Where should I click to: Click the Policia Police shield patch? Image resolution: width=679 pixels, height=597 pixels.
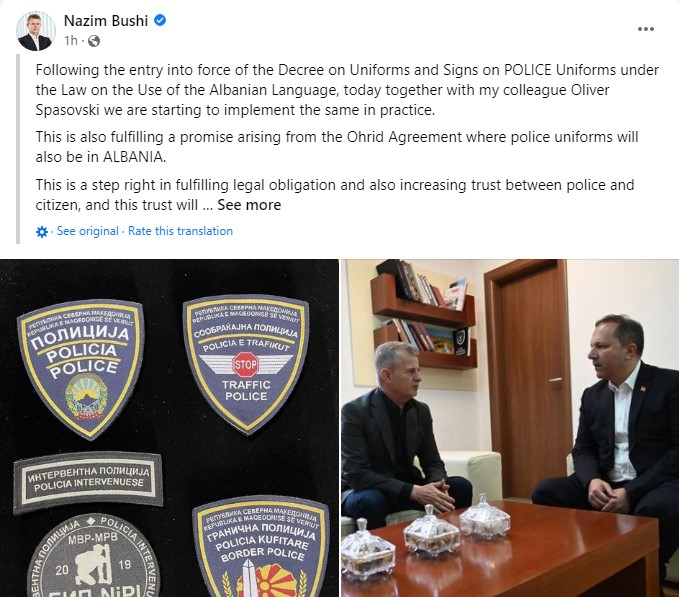(x=81, y=368)
